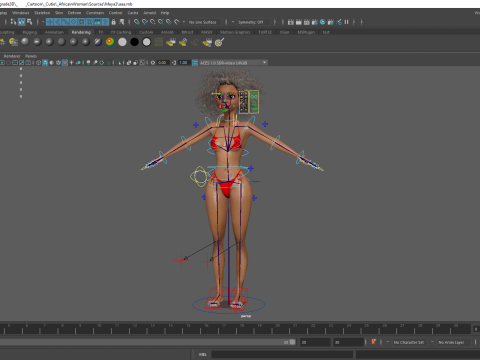Image resolution: width=480 pixels, height=360 pixels.
Task: Open the ACES 1.0 SDR-video view transform dropdown
Action: tap(233, 63)
